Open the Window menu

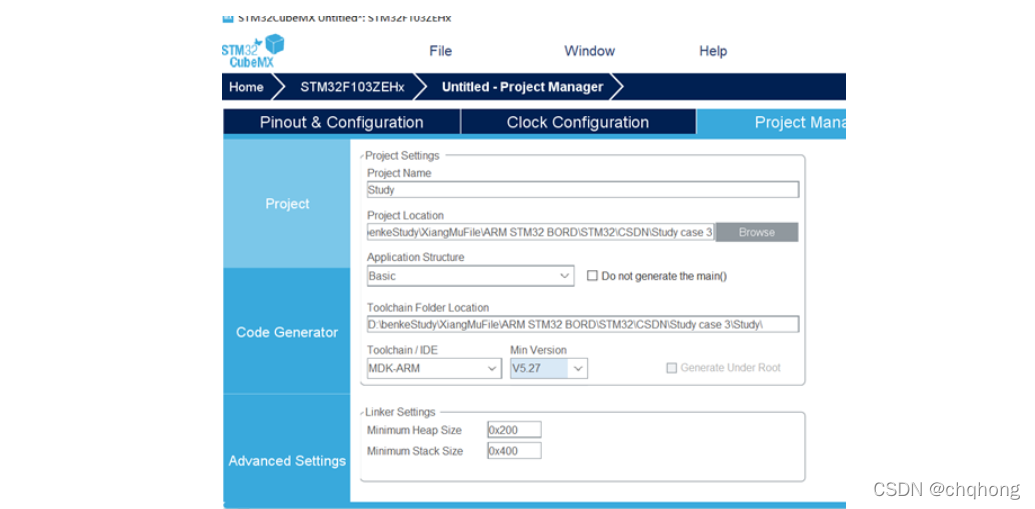589,51
